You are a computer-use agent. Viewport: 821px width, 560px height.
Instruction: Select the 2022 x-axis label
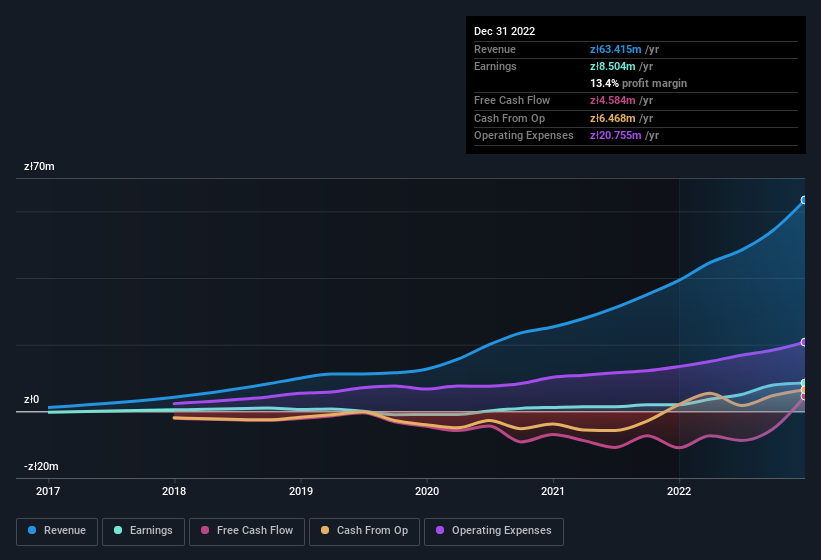click(679, 491)
